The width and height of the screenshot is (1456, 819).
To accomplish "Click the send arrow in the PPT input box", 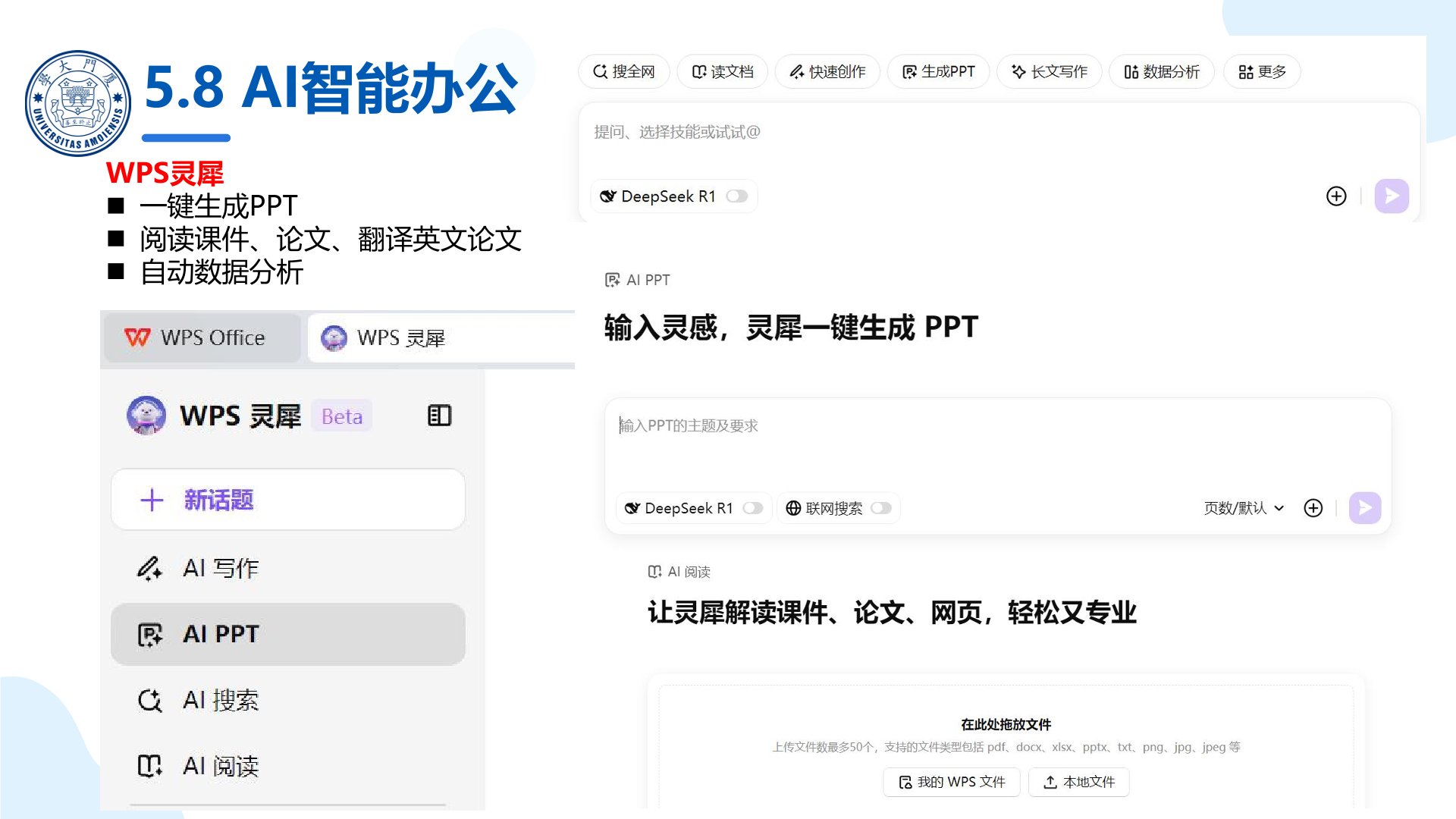I will pyautogui.click(x=1364, y=508).
